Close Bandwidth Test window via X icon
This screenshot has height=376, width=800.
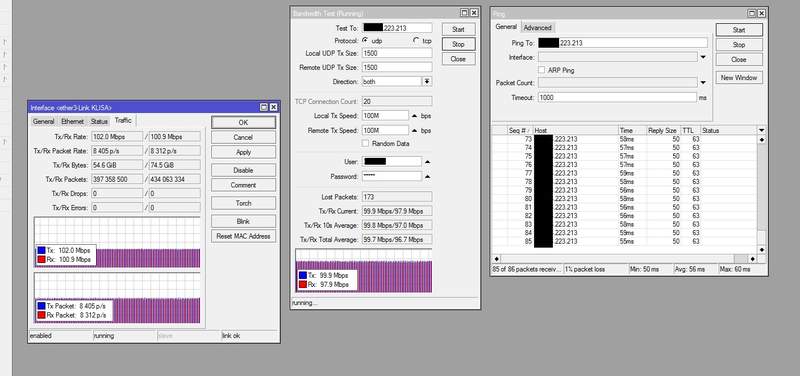point(474,13)
